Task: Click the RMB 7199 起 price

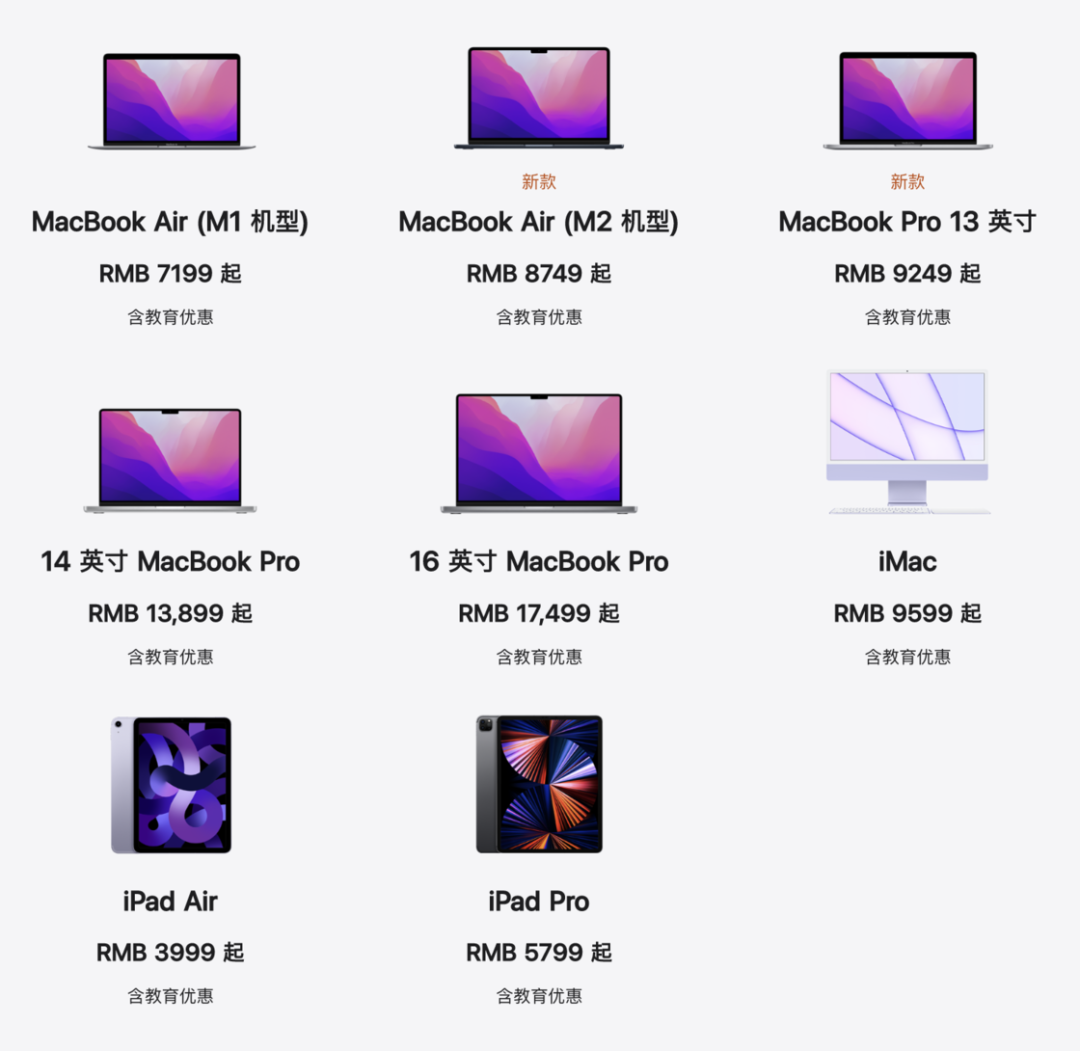Action: click(x=170, y=273)
